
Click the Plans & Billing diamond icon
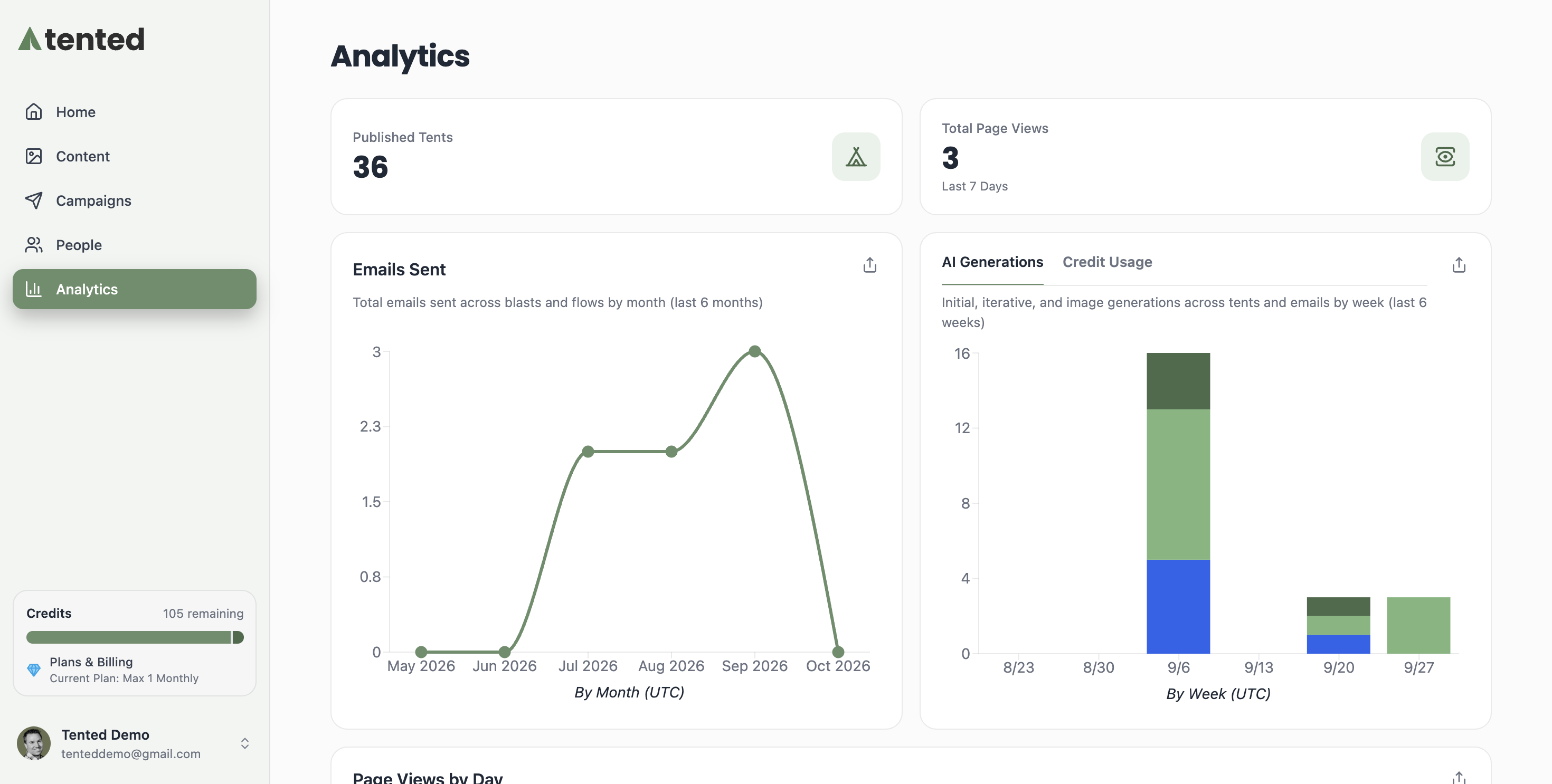[34, 670]
